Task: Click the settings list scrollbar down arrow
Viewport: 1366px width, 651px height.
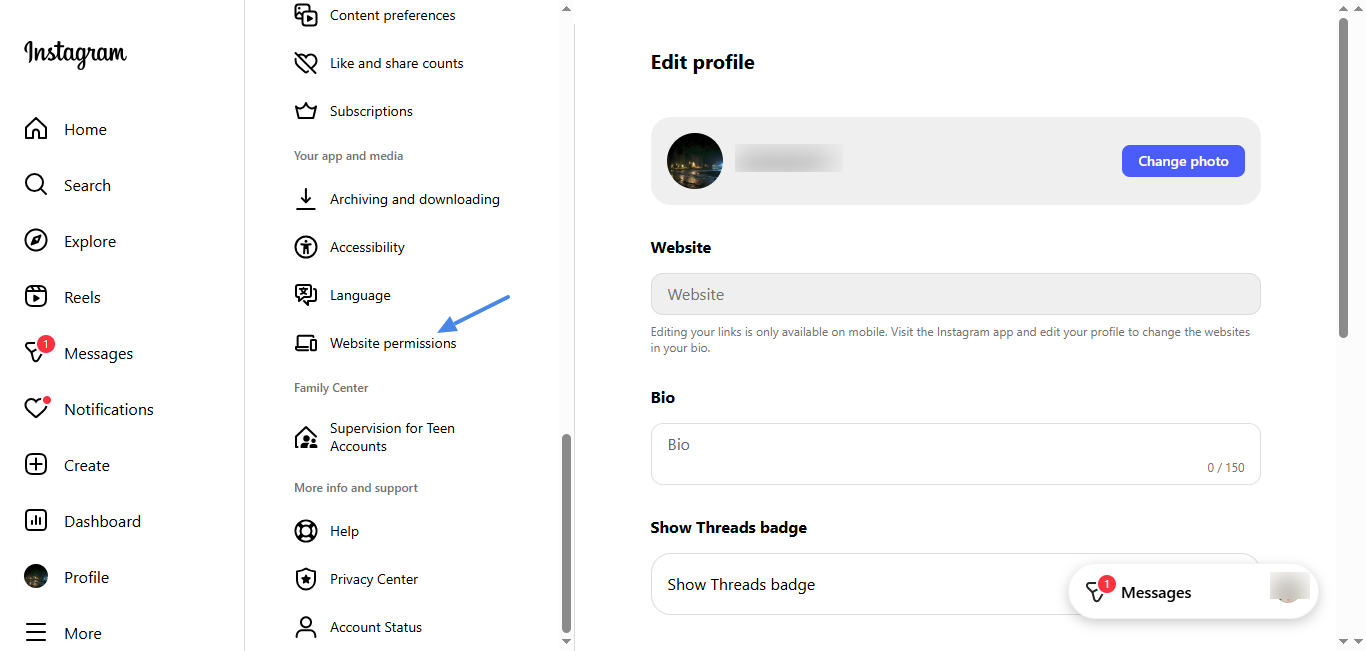Action: click(x=566, y=641)
